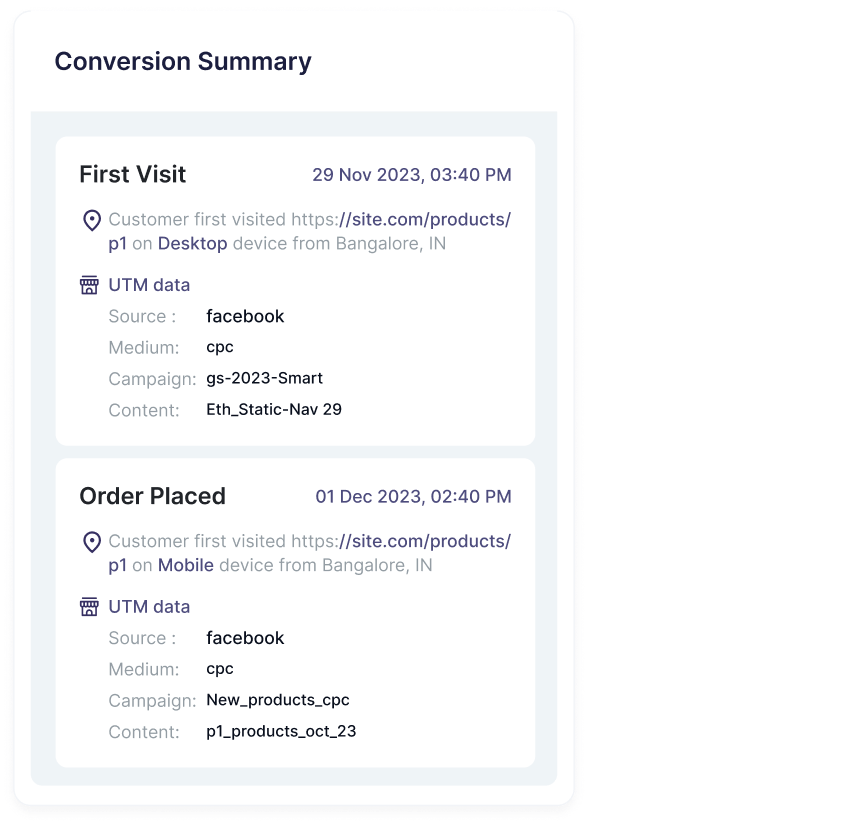848x825 pixels.
Task: Click the UTM data store icon in Order Placed
Action: click(89, 607)
